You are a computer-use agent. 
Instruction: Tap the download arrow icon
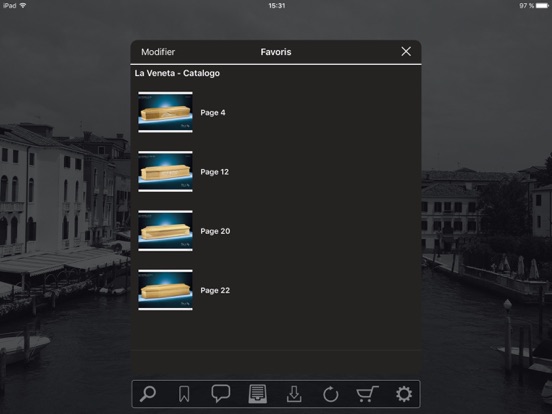click(294, 394)
